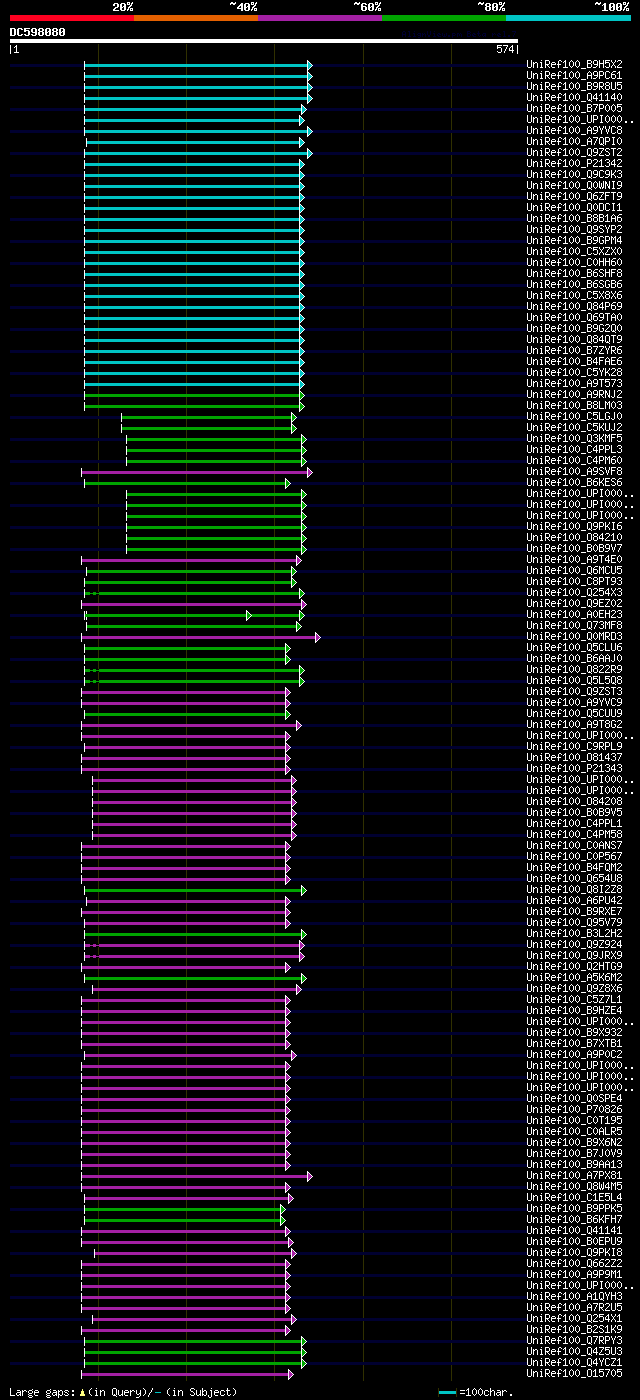Click hit label UniRef100_Q41141
The height and width of the screenshot is (1400, 640).
point(574,1231)
